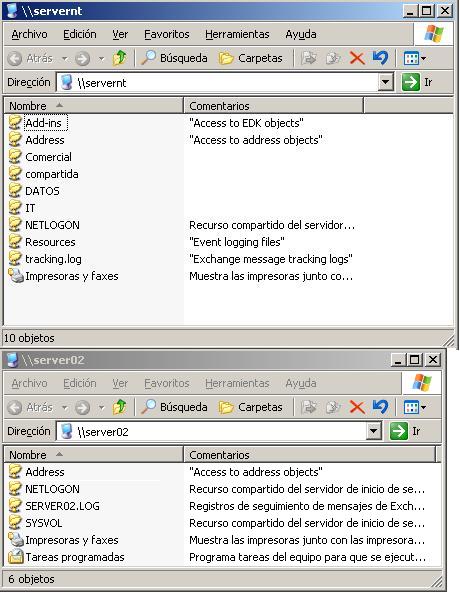Image resolution: width=460 pixels, height=593 pixels.
Task: Click Comentarios column header in \\server02
Action: coord(310,455)
